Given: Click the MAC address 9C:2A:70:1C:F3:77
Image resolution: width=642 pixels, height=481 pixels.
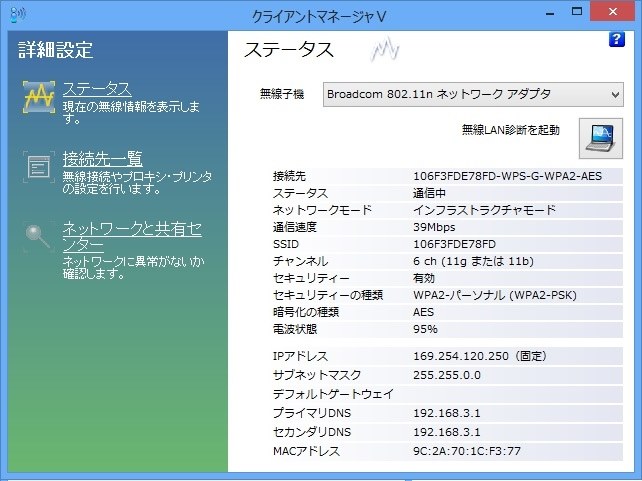Looking at the screenshot, I should click(x=467, y=451).
